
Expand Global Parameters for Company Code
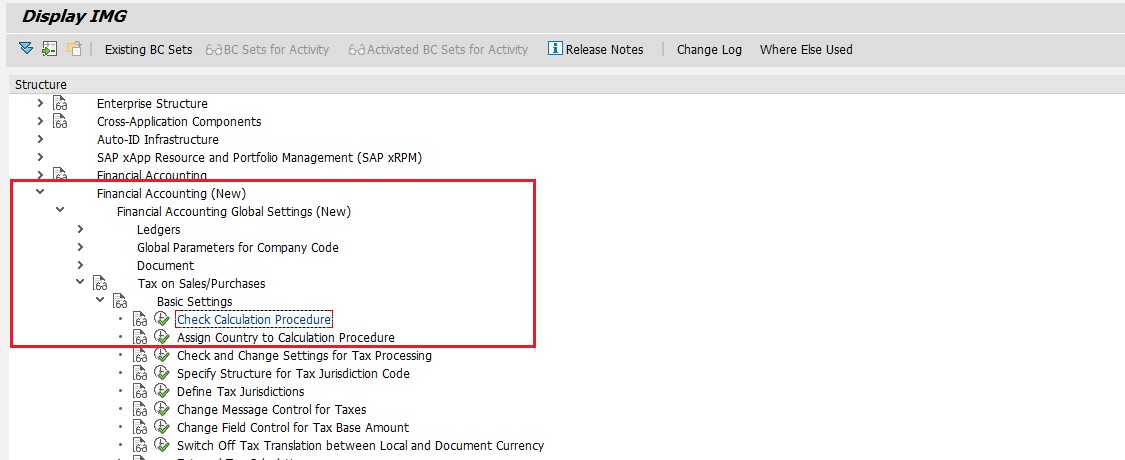click(x=80, y=248)
